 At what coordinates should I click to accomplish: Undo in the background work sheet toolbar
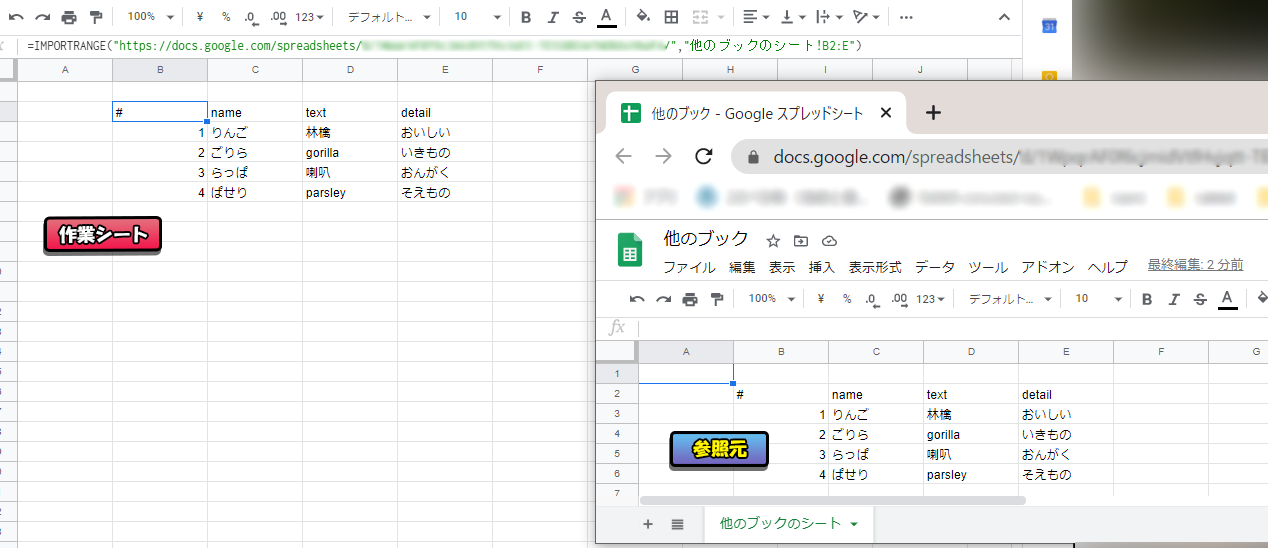(16, 17)
